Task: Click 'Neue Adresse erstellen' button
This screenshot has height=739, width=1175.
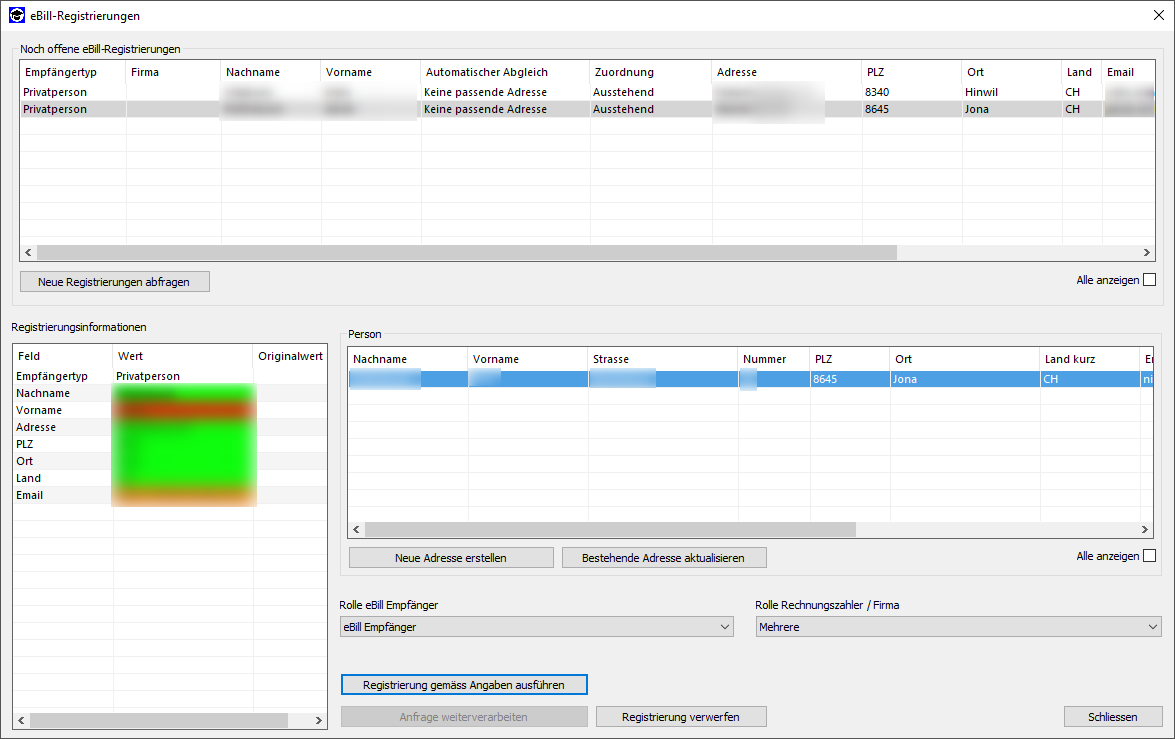Action: tap(450, 558)
